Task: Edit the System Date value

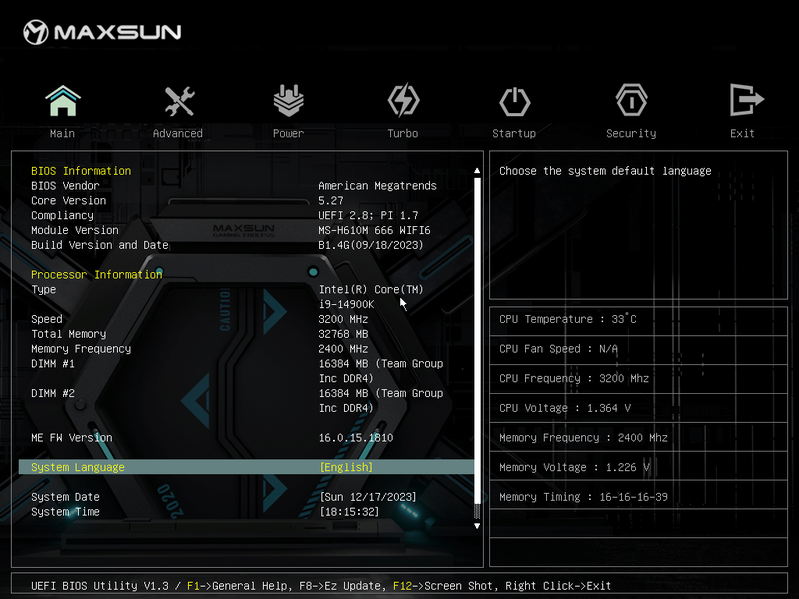Action: pos(368,497)
